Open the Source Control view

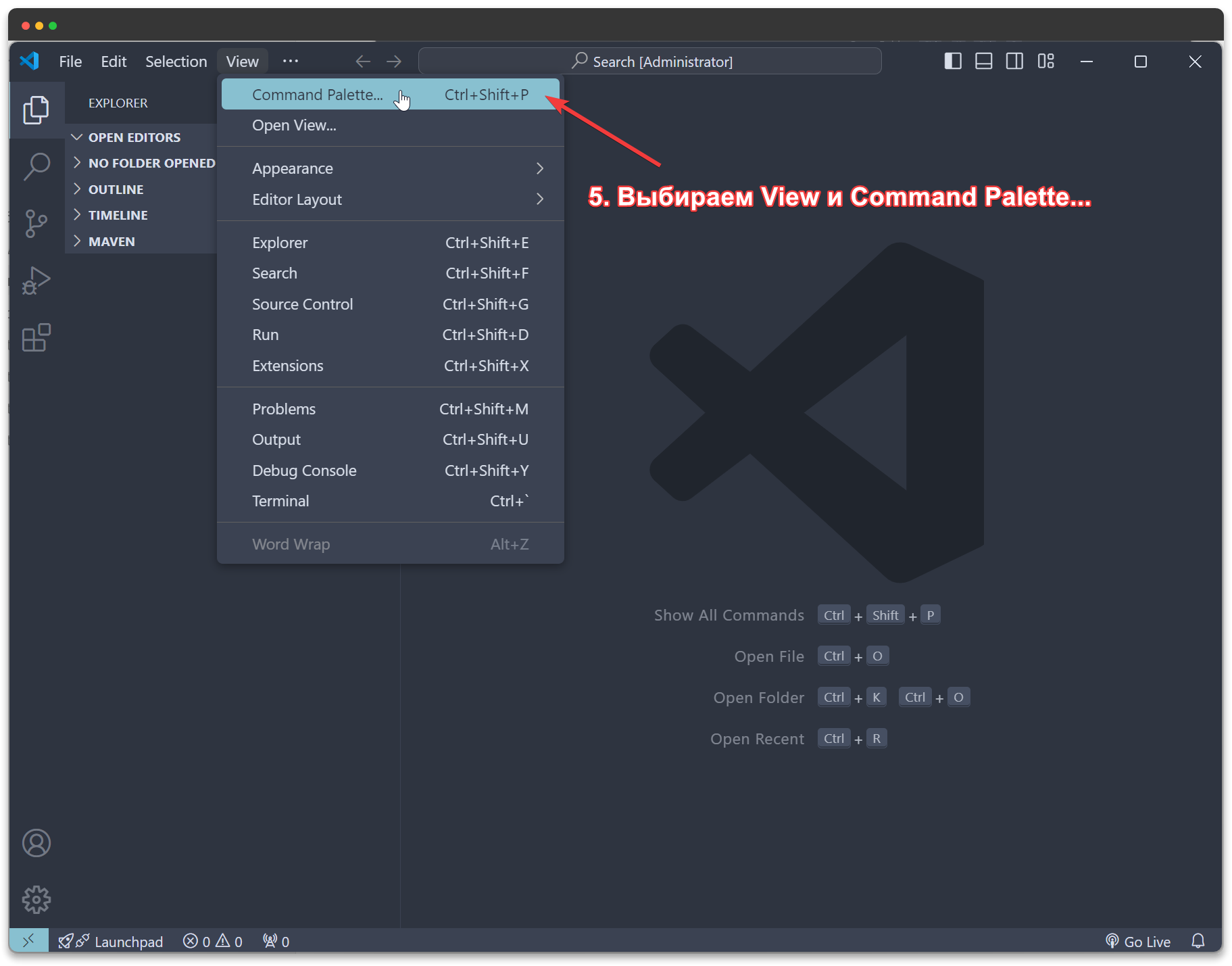coord(36,223)
